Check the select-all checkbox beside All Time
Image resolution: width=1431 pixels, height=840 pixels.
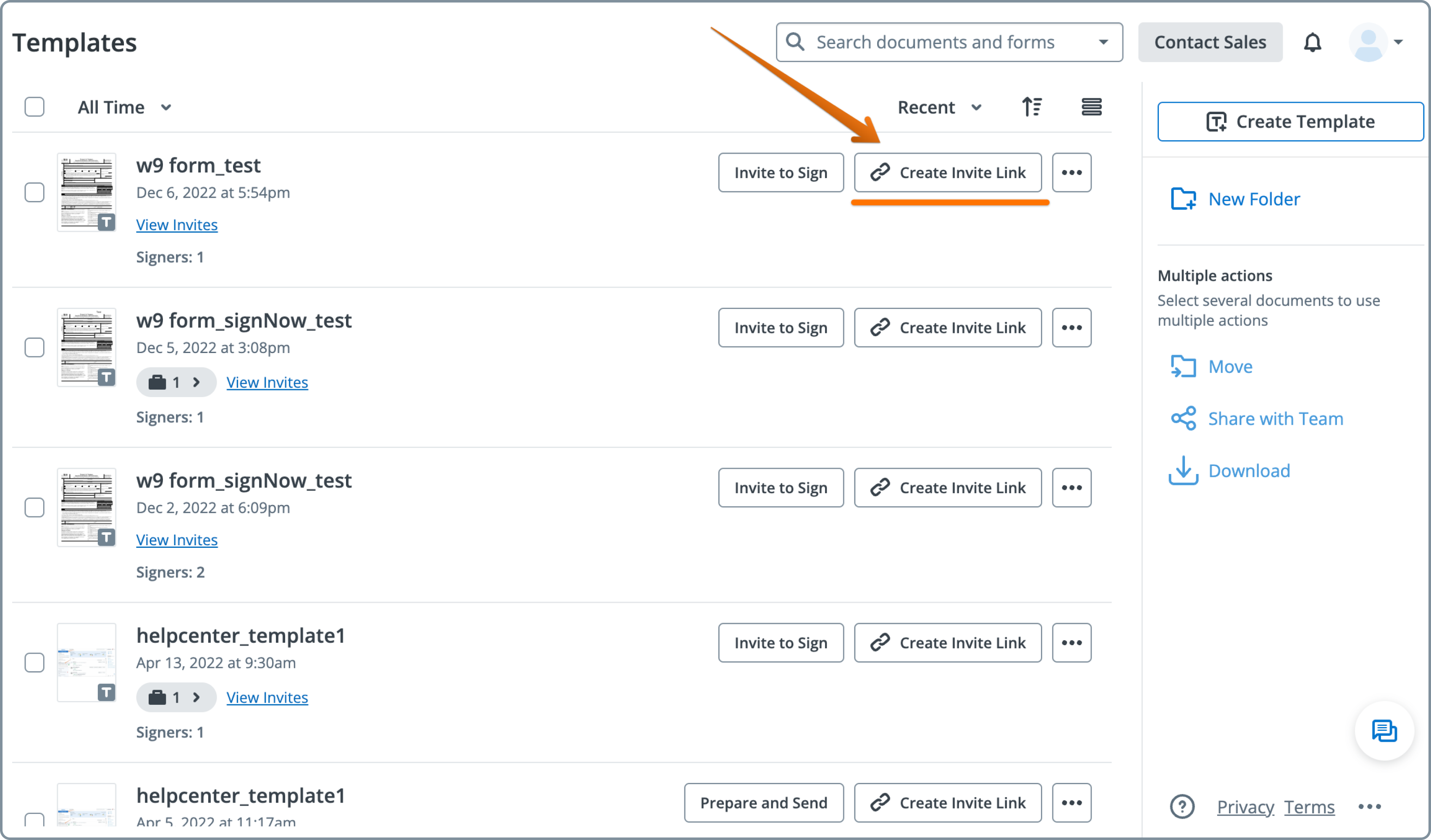coord(34,107)
